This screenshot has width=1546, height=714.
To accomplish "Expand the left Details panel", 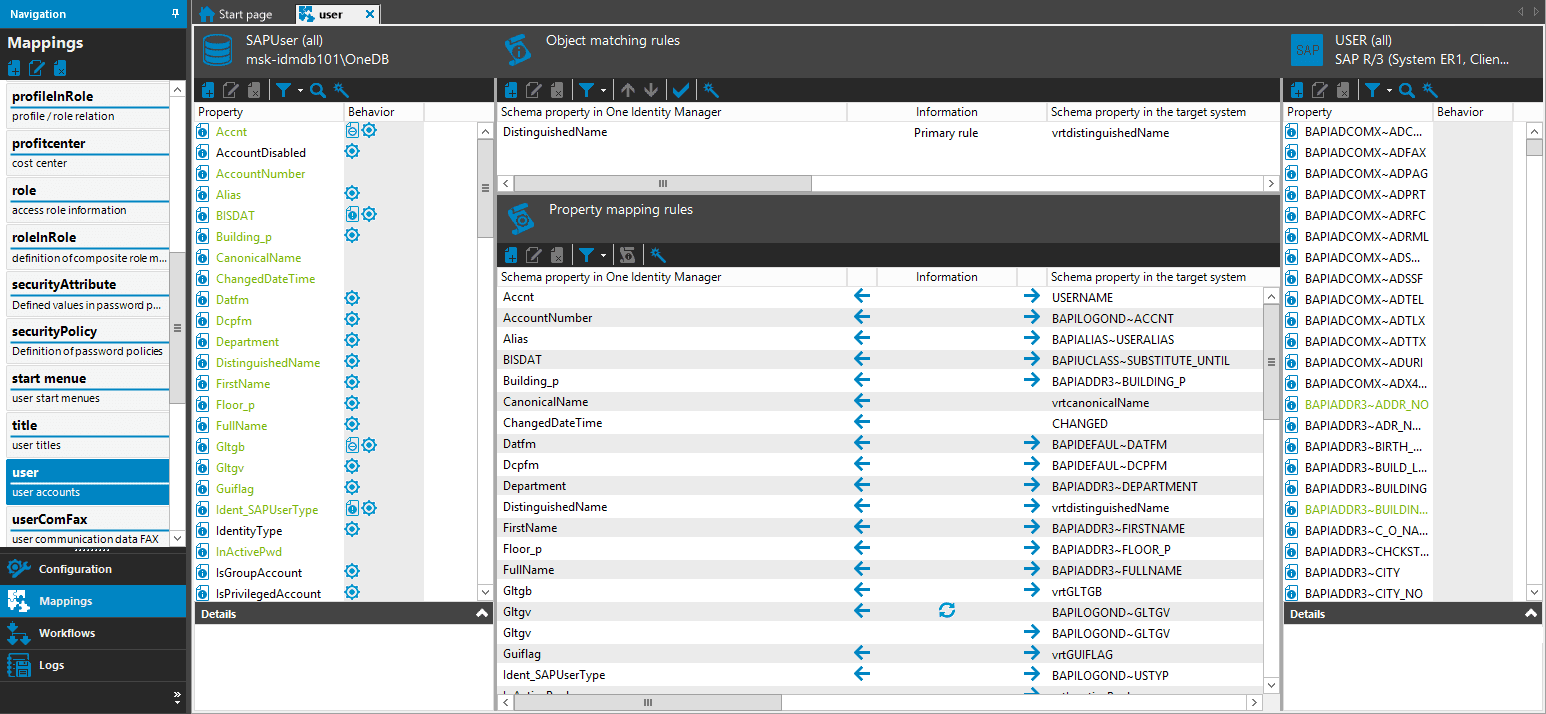I will pyautogui.click(x=482, y=614).
